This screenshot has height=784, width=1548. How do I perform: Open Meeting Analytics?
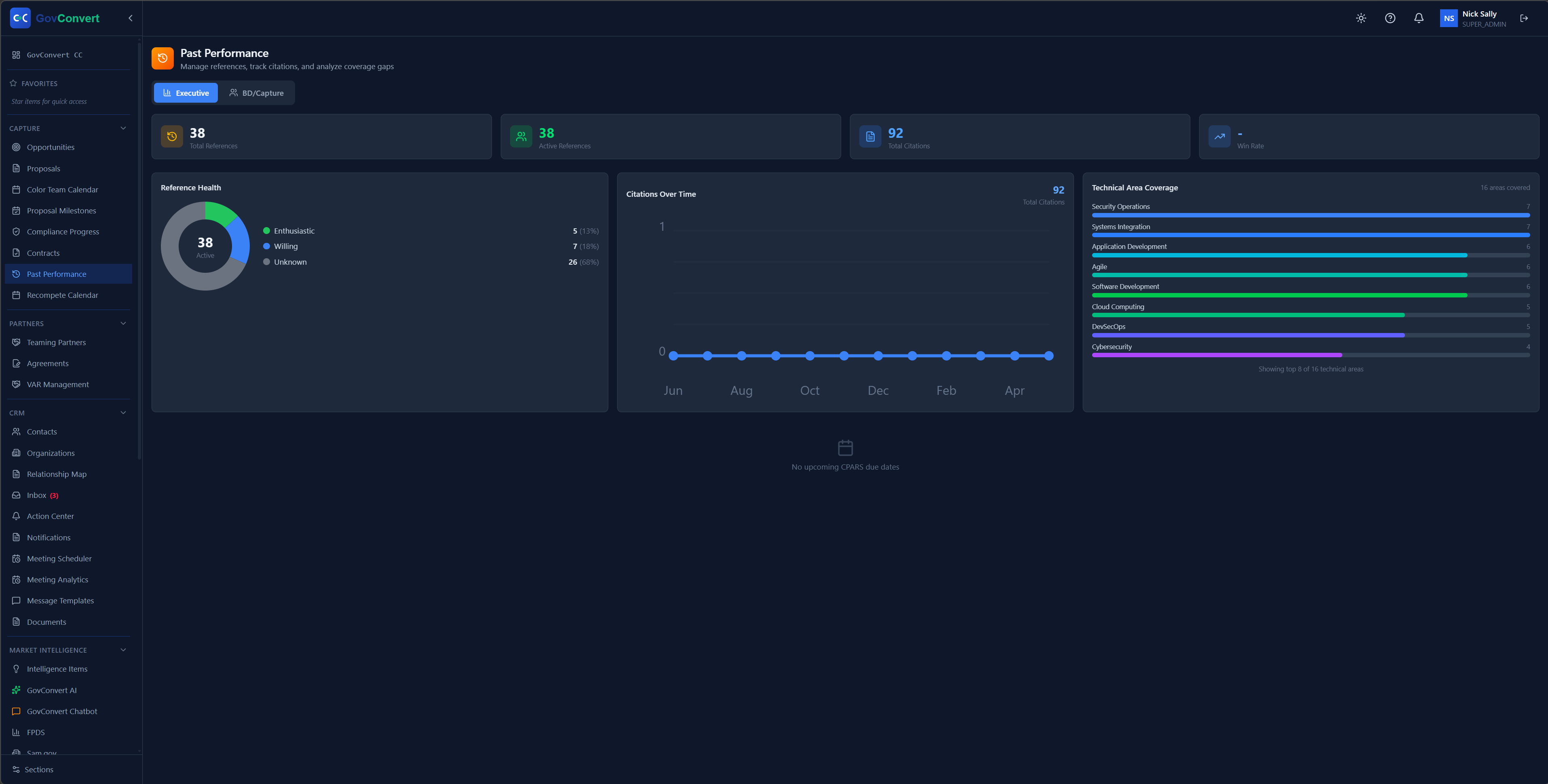pos(68,580)
